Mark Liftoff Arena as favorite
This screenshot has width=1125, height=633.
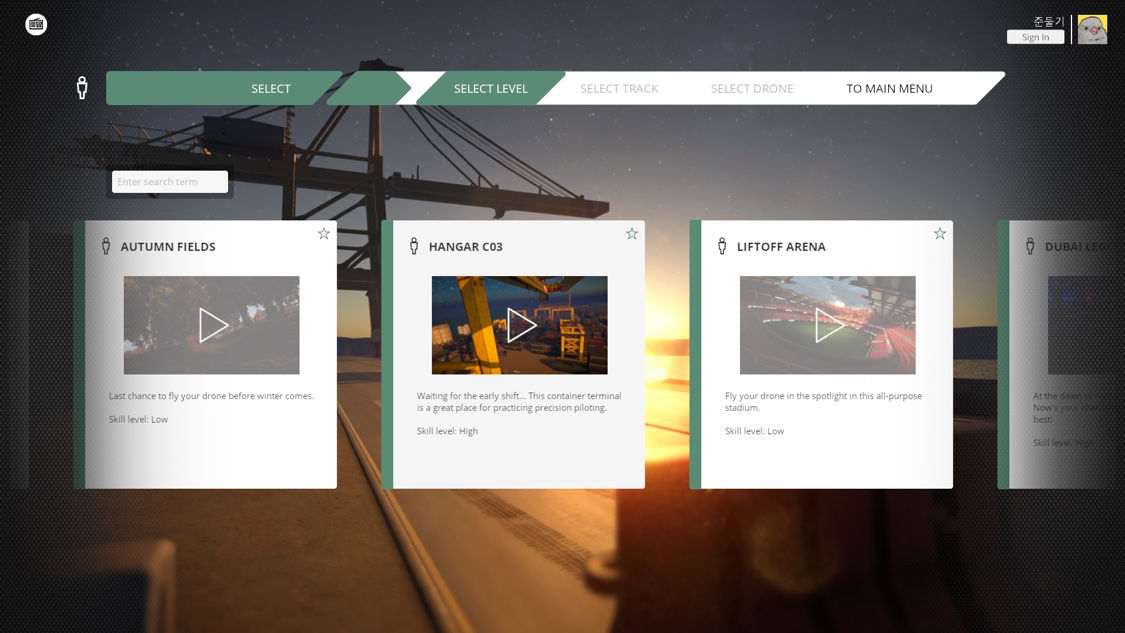(x=940, y=233)
